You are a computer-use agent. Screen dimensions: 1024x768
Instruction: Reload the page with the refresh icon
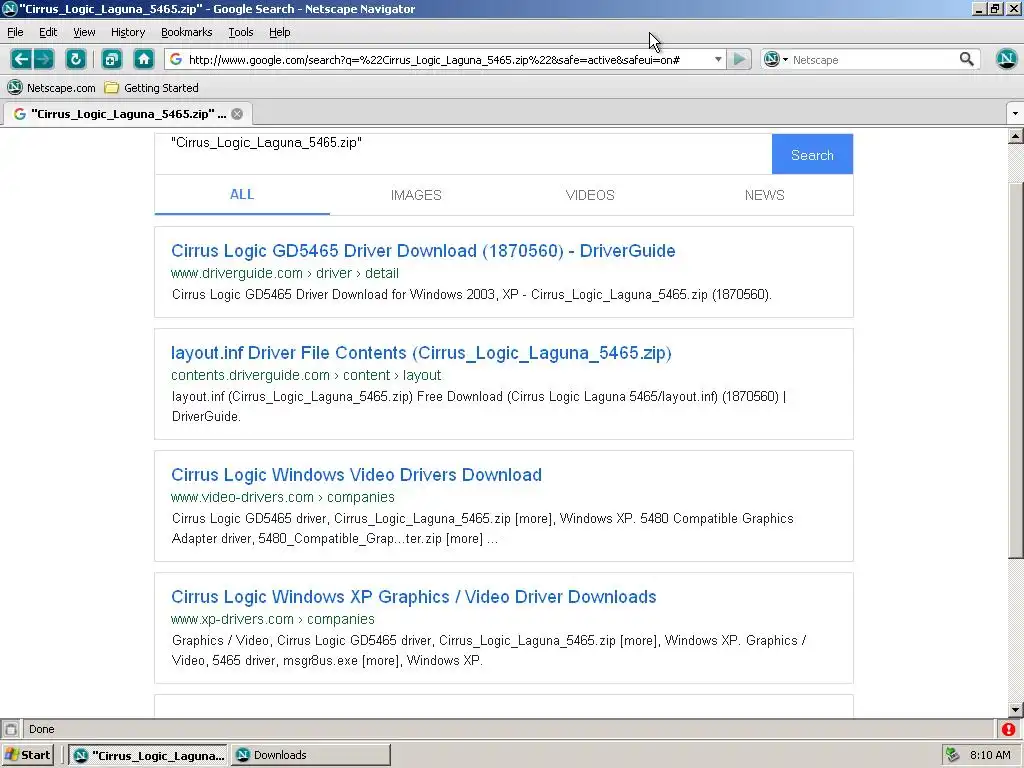pos(76,59)
